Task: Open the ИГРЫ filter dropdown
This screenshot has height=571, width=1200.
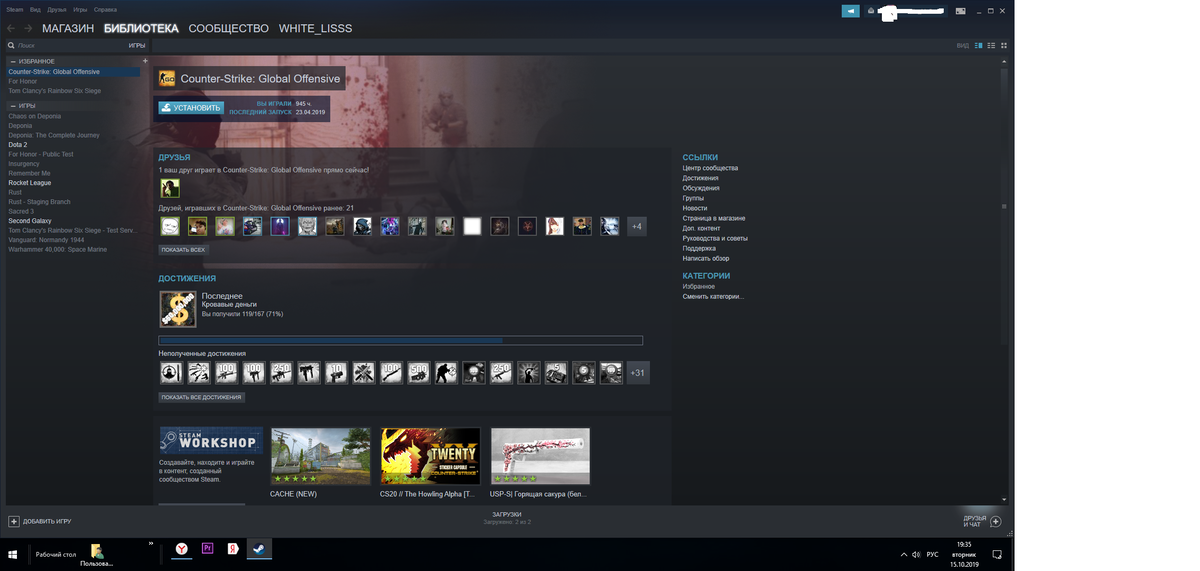Action: [x=137, y=45]
